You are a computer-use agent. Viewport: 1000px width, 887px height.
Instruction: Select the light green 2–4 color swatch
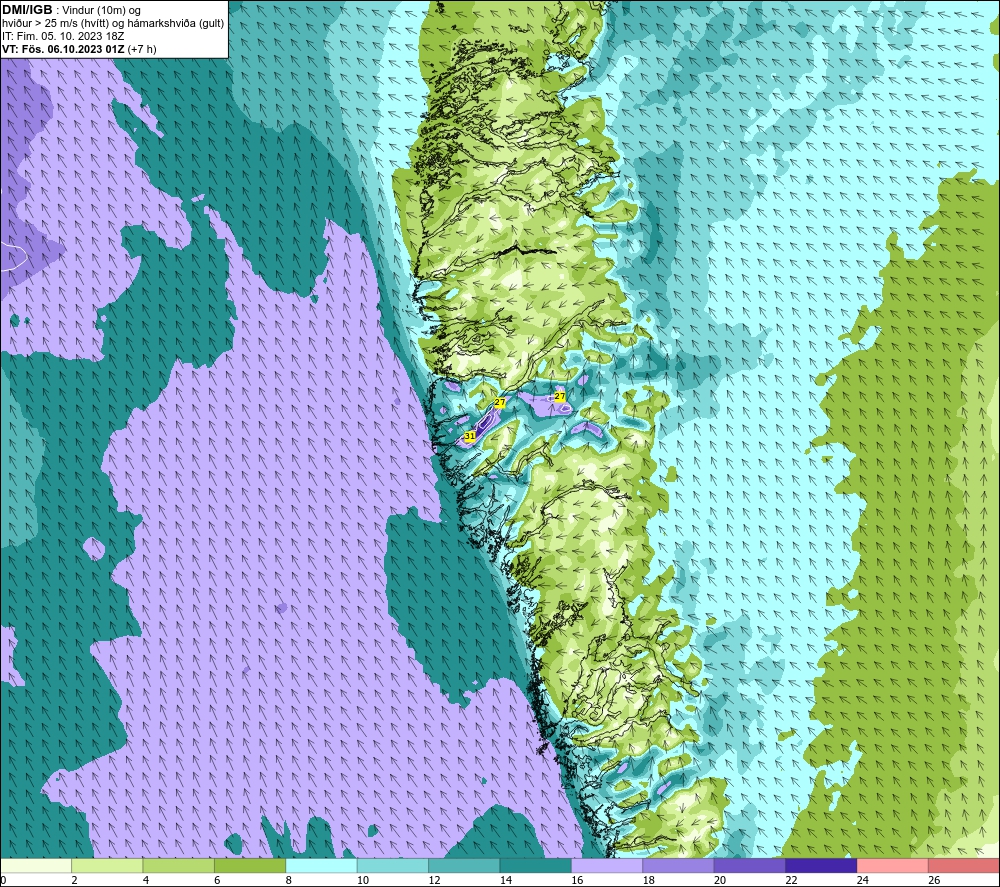[x=107, y=865]
